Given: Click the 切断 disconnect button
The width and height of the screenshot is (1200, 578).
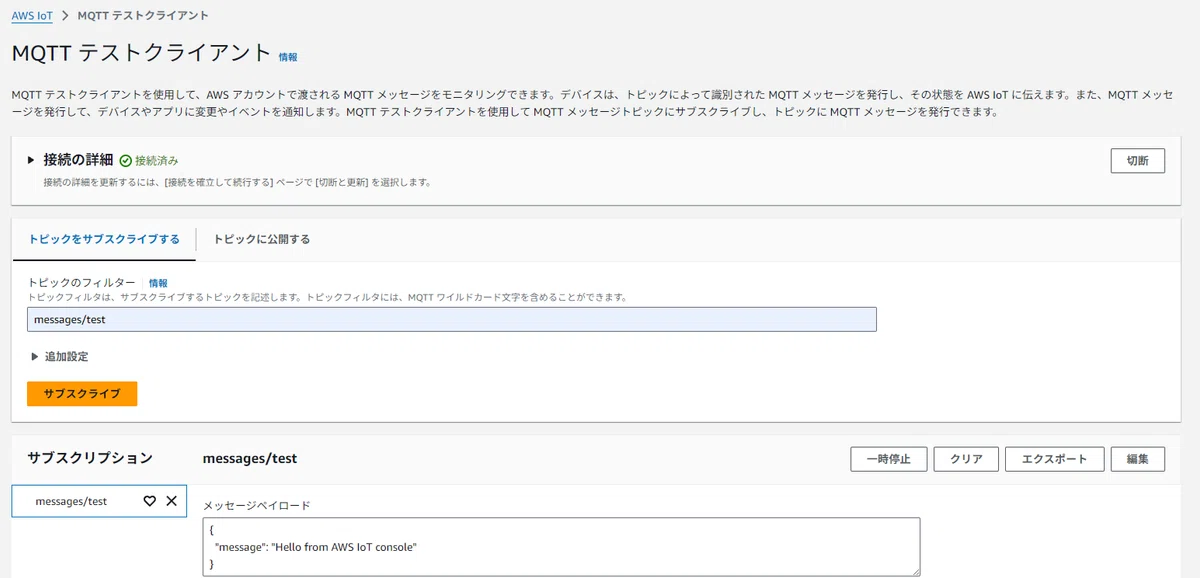Looking at the screenshot, I should 1138,160.
